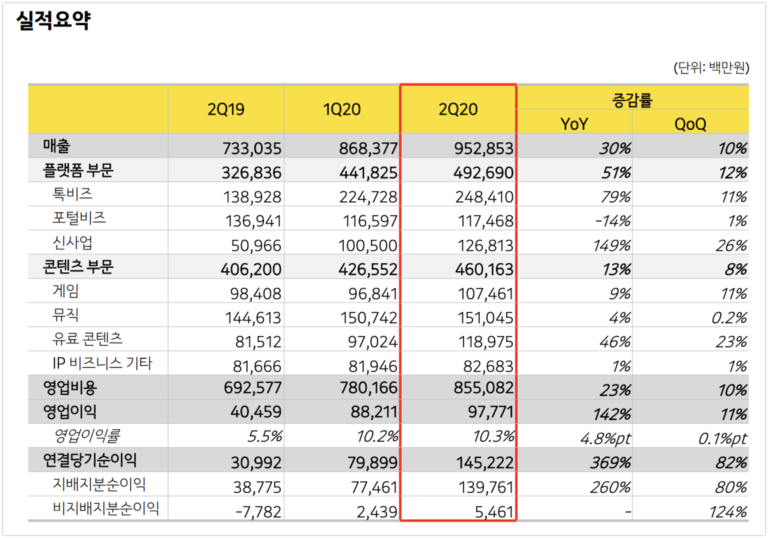Screen dimensions: 768x538
Task: Click the 2Q20 column header
Action: 458,109
